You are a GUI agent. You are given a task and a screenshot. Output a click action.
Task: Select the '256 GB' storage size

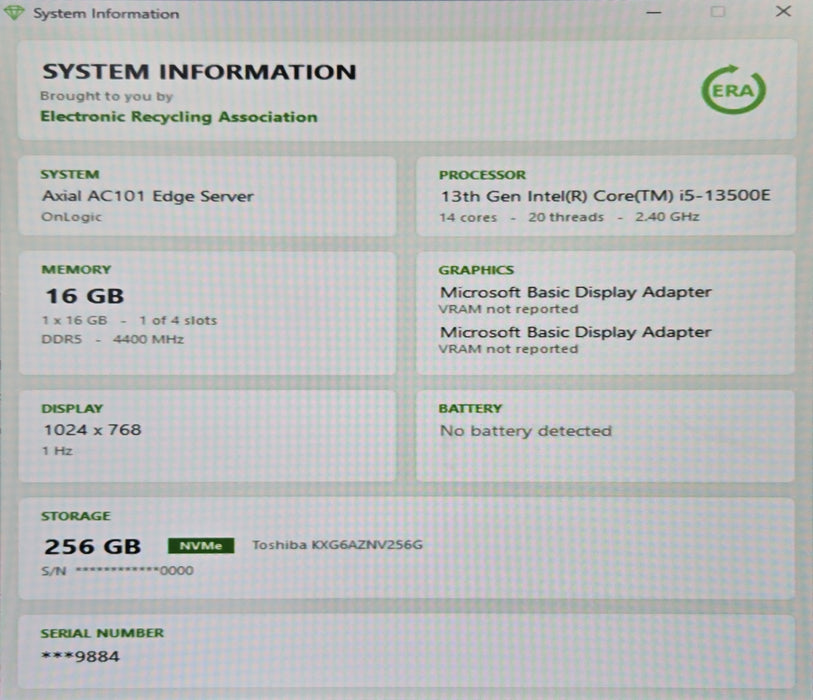coord(92,547)
